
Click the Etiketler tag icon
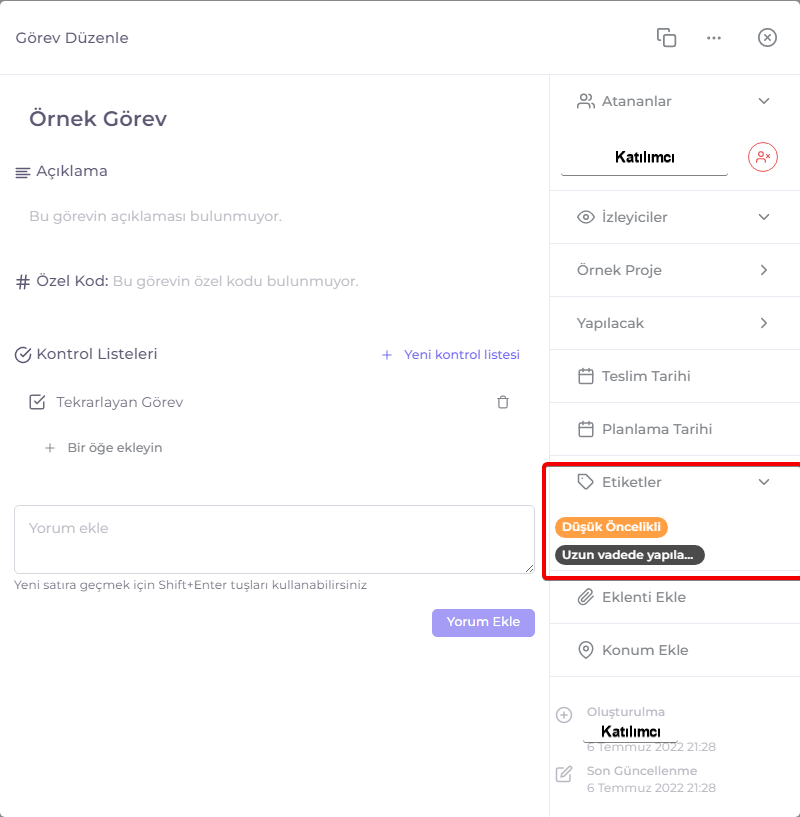tap(585, 481)
